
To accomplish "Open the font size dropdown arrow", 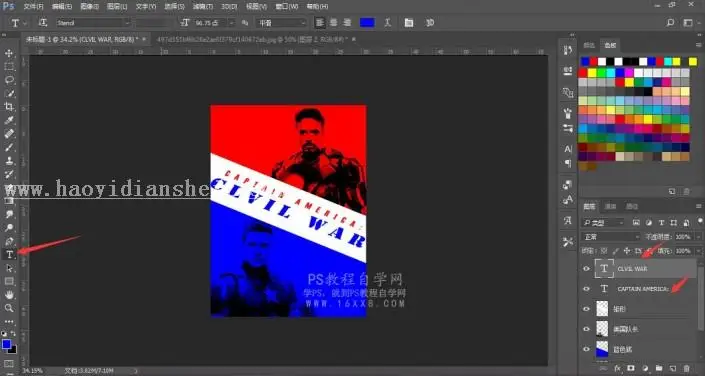I will [x=232, y=22].
